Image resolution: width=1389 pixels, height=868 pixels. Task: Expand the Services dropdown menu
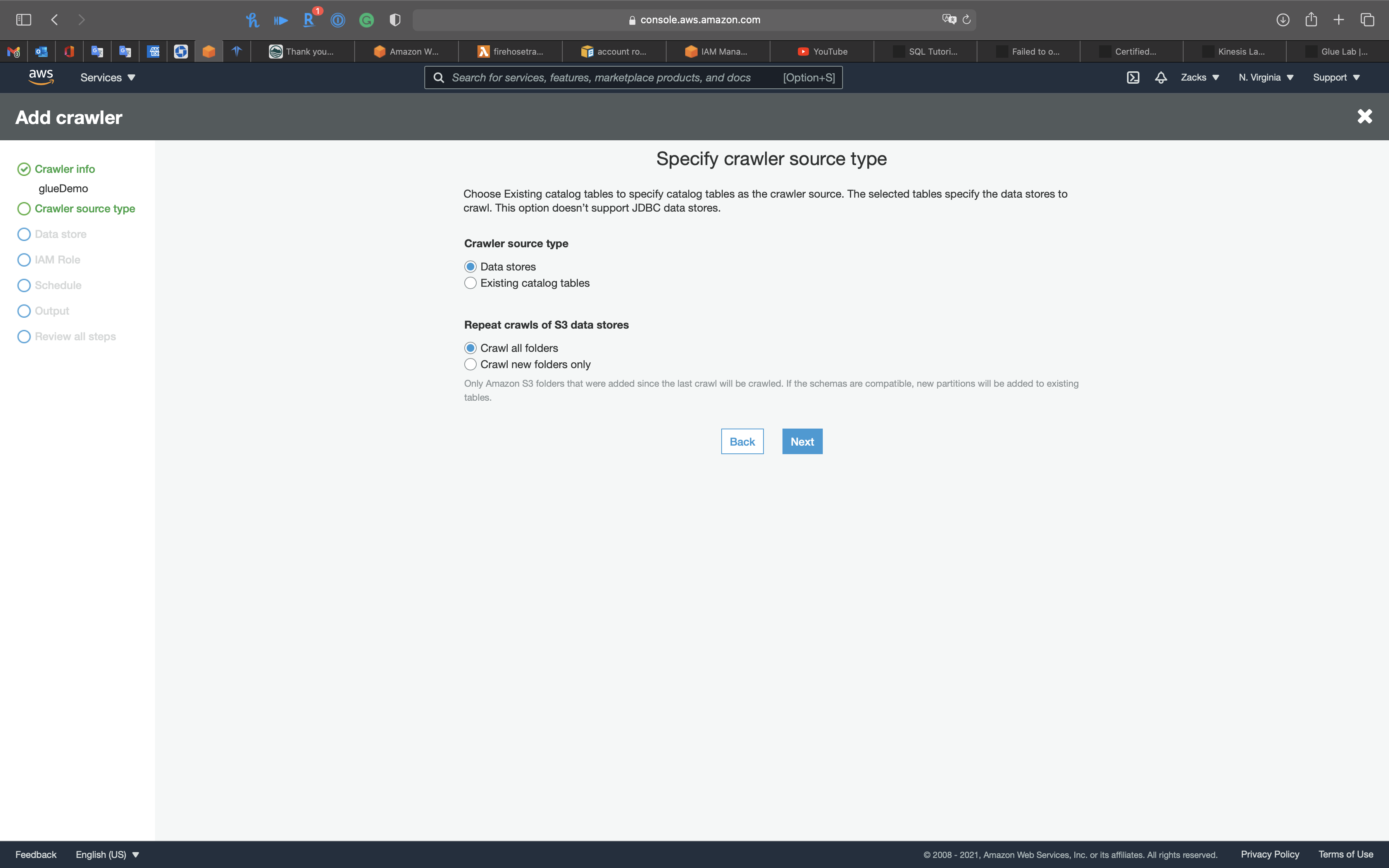pos(107,77)
